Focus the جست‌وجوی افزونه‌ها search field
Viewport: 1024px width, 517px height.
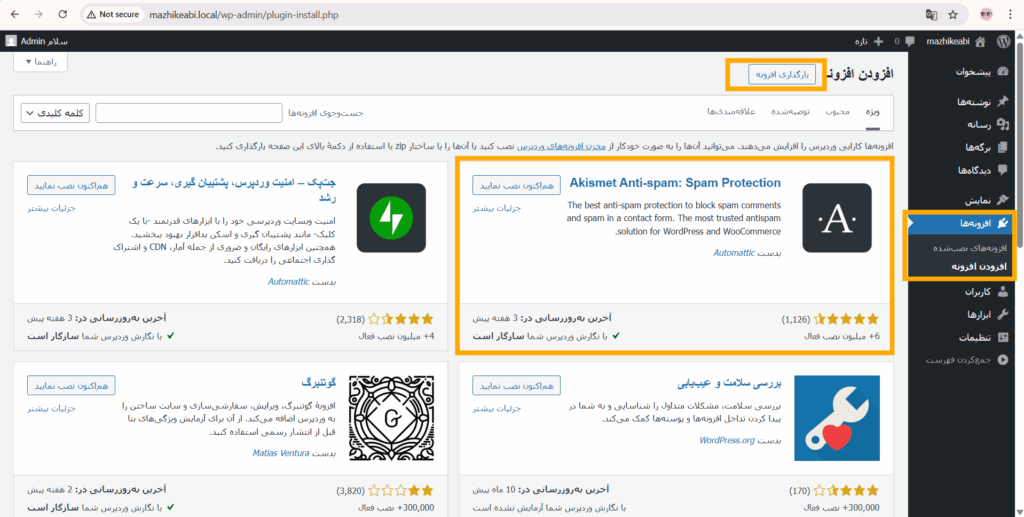point(188,113)
